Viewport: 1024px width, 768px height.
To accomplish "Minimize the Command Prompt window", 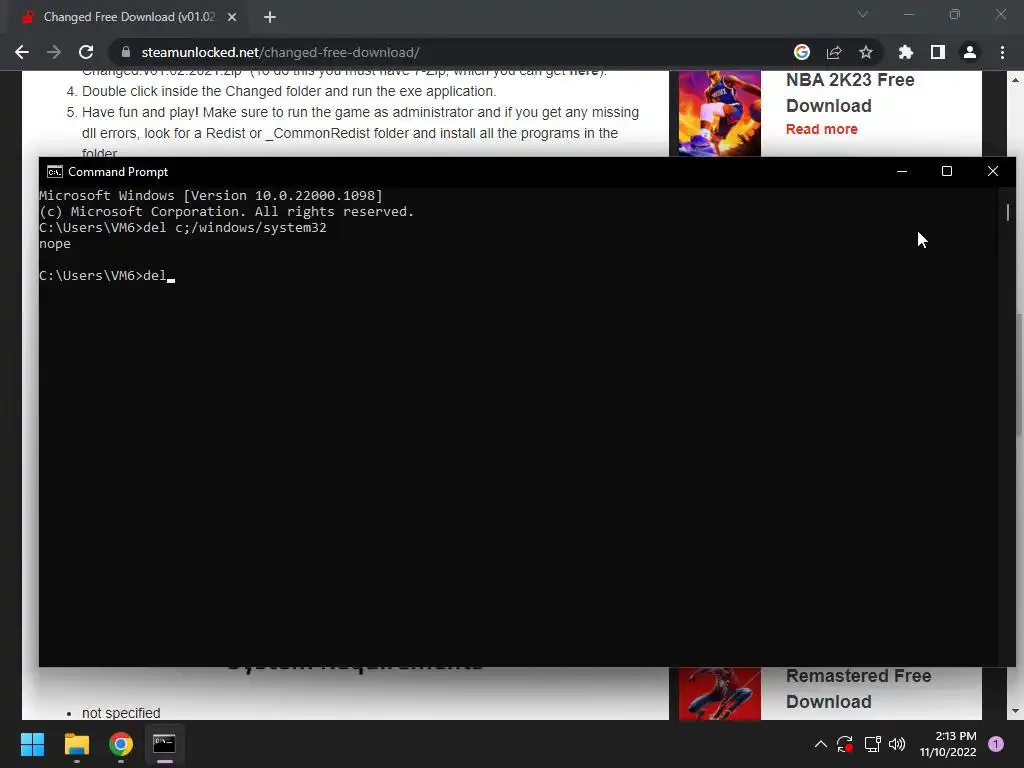I will pos(902,171).
